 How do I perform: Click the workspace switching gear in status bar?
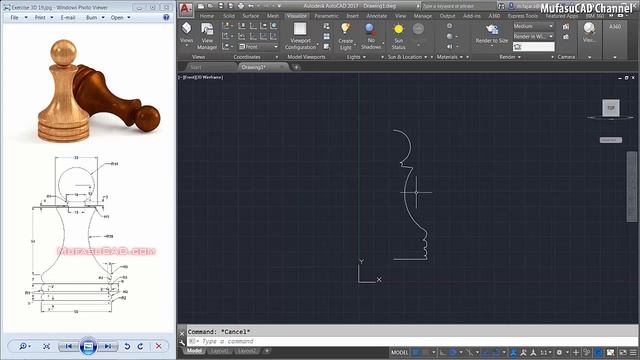559,352
